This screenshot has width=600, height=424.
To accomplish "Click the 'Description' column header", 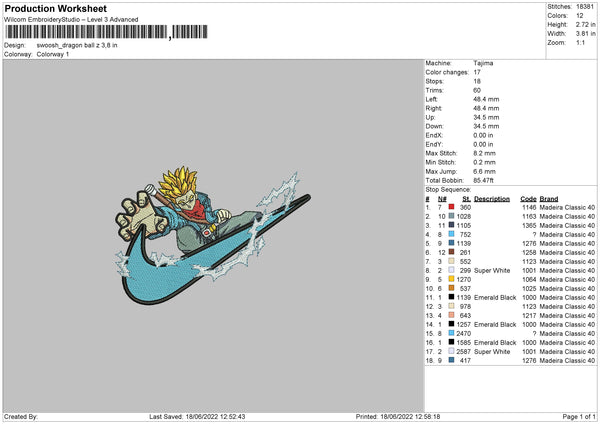I will [x=492, y=199].
